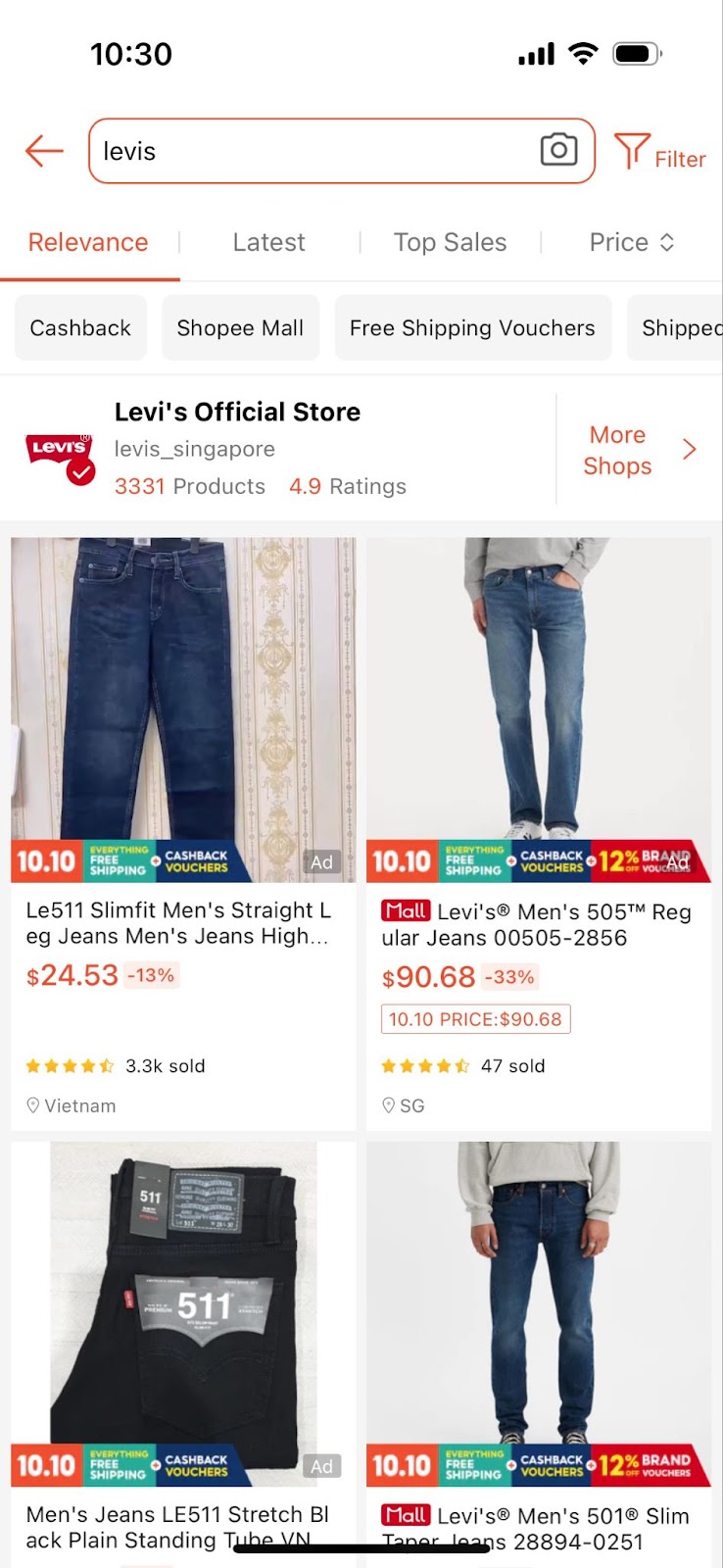The width and height of the screenshot is (723, 1568).
Task: Tap the Mall badge on 505 jeans
Action: point(406,910)
